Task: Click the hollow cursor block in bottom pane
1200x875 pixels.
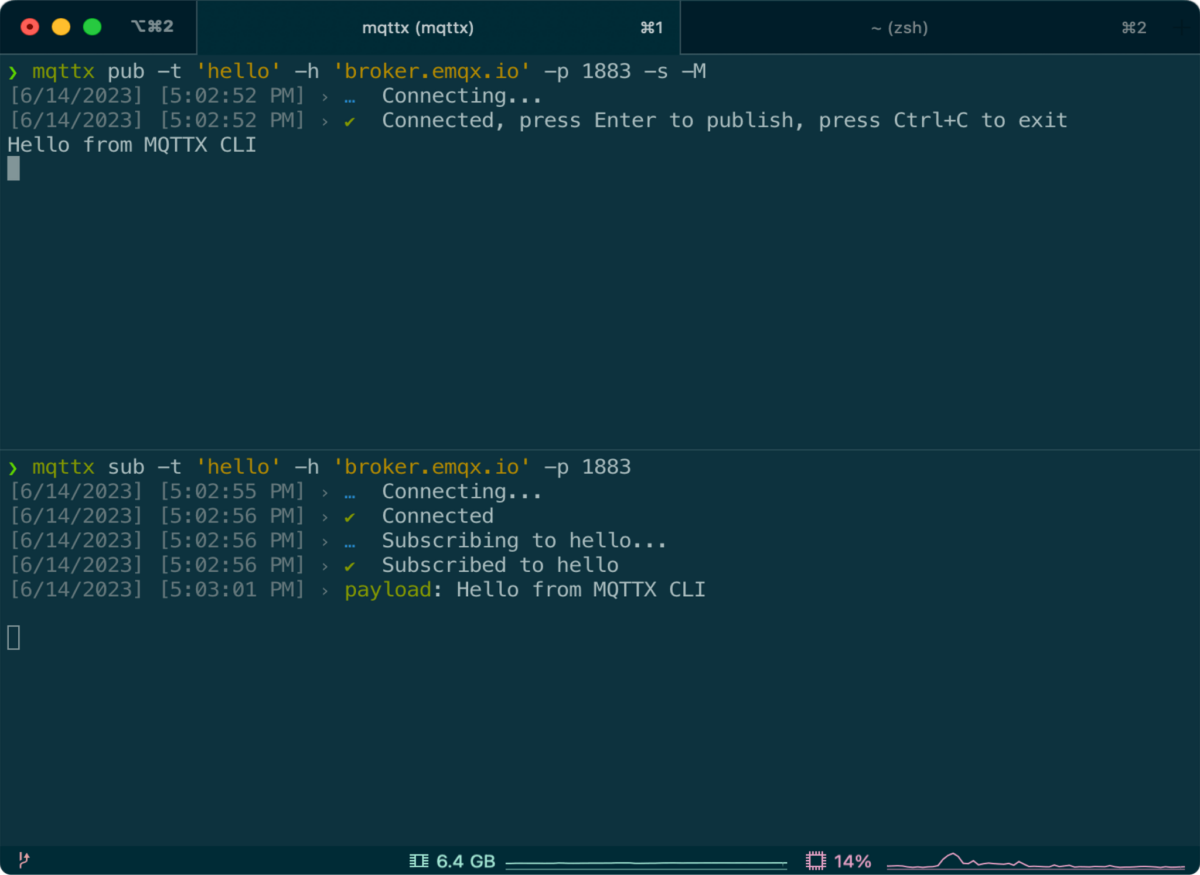Action: [14, 637]
